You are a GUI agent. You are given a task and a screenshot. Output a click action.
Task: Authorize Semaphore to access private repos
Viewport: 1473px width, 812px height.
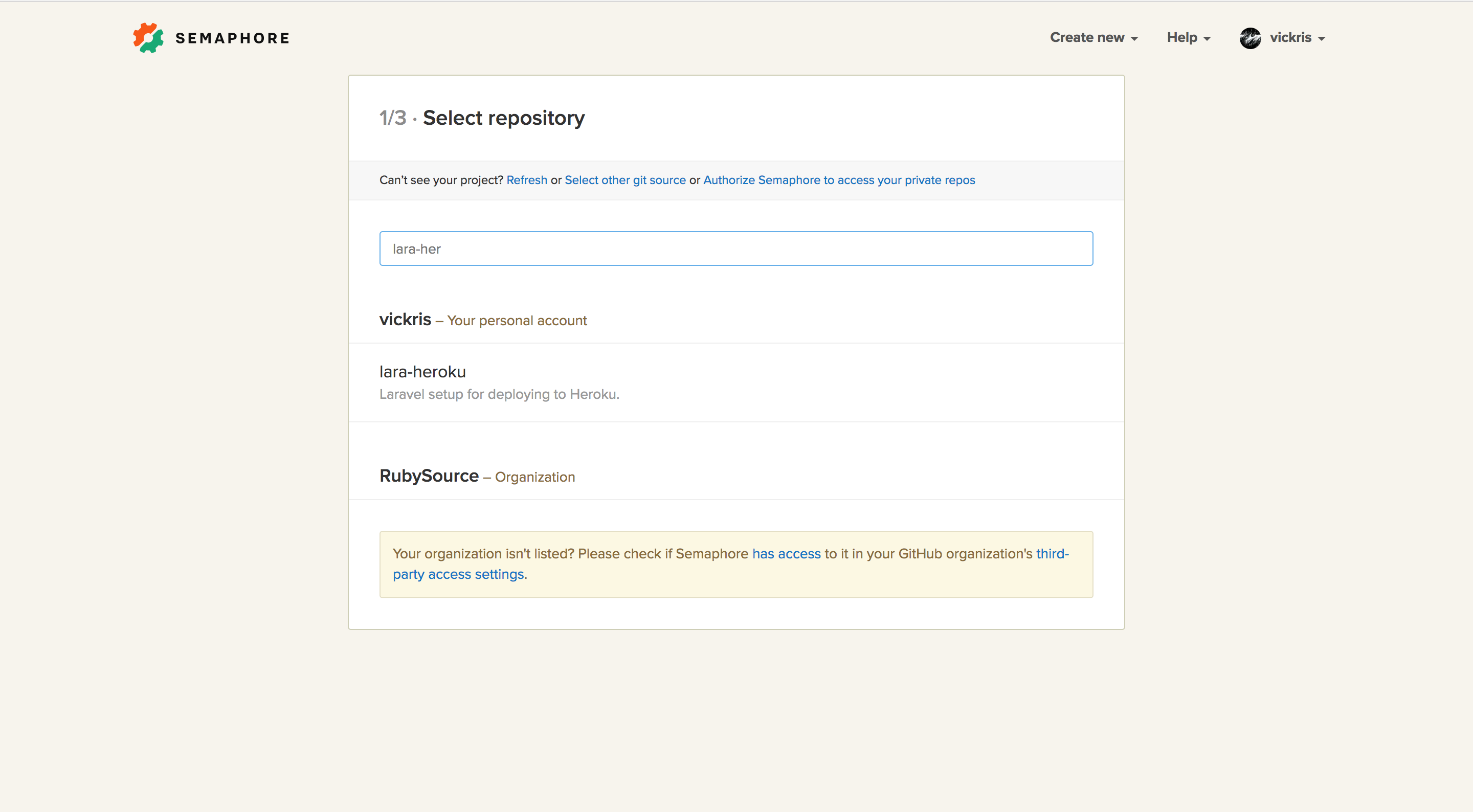click(838, 180)
